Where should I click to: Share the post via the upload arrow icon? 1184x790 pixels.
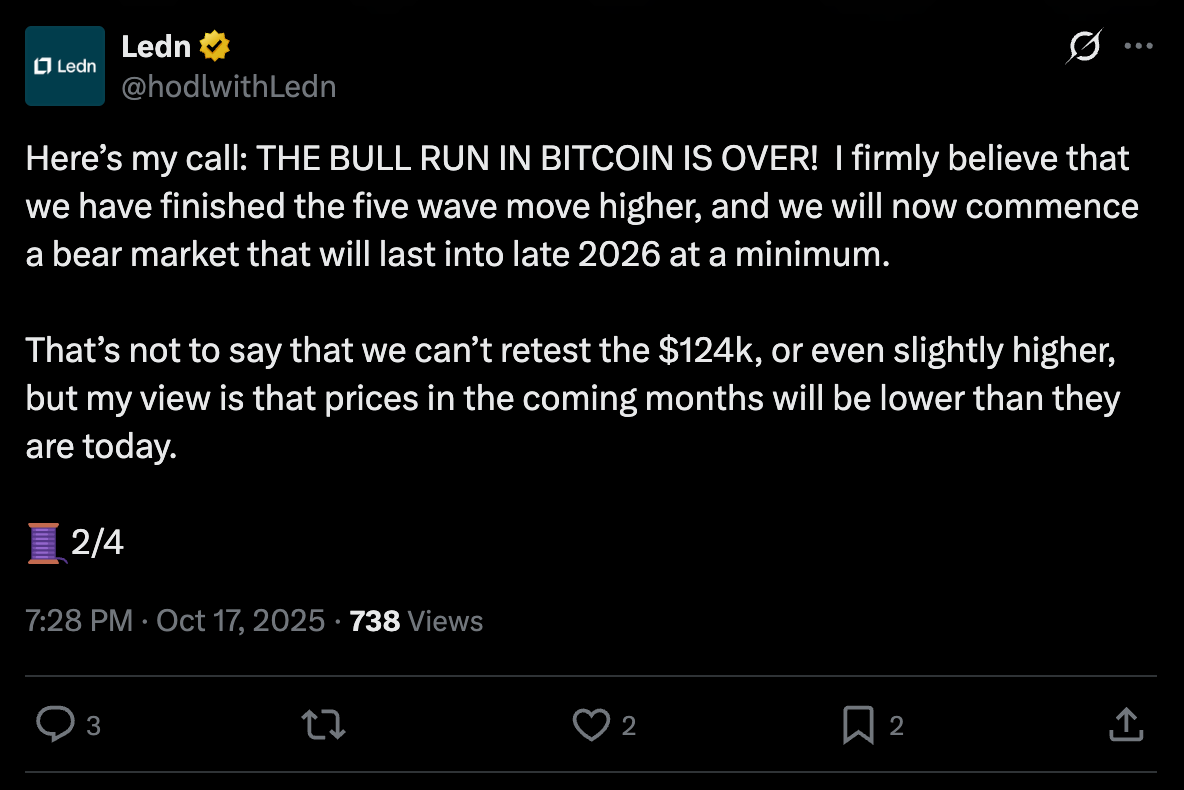(x=1126, y=725)
